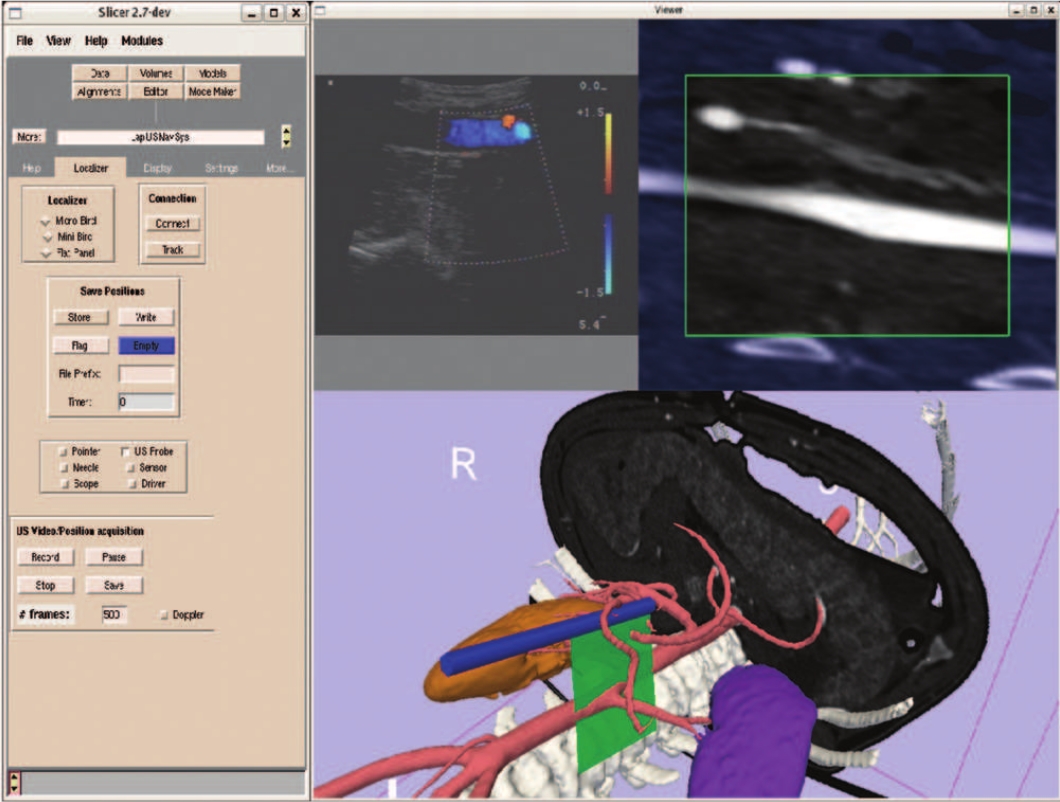Viewport: 1060px width, 802px height.
Task: Click the Record button for US video
Action: pyautogui.click(x=45, y=557)
